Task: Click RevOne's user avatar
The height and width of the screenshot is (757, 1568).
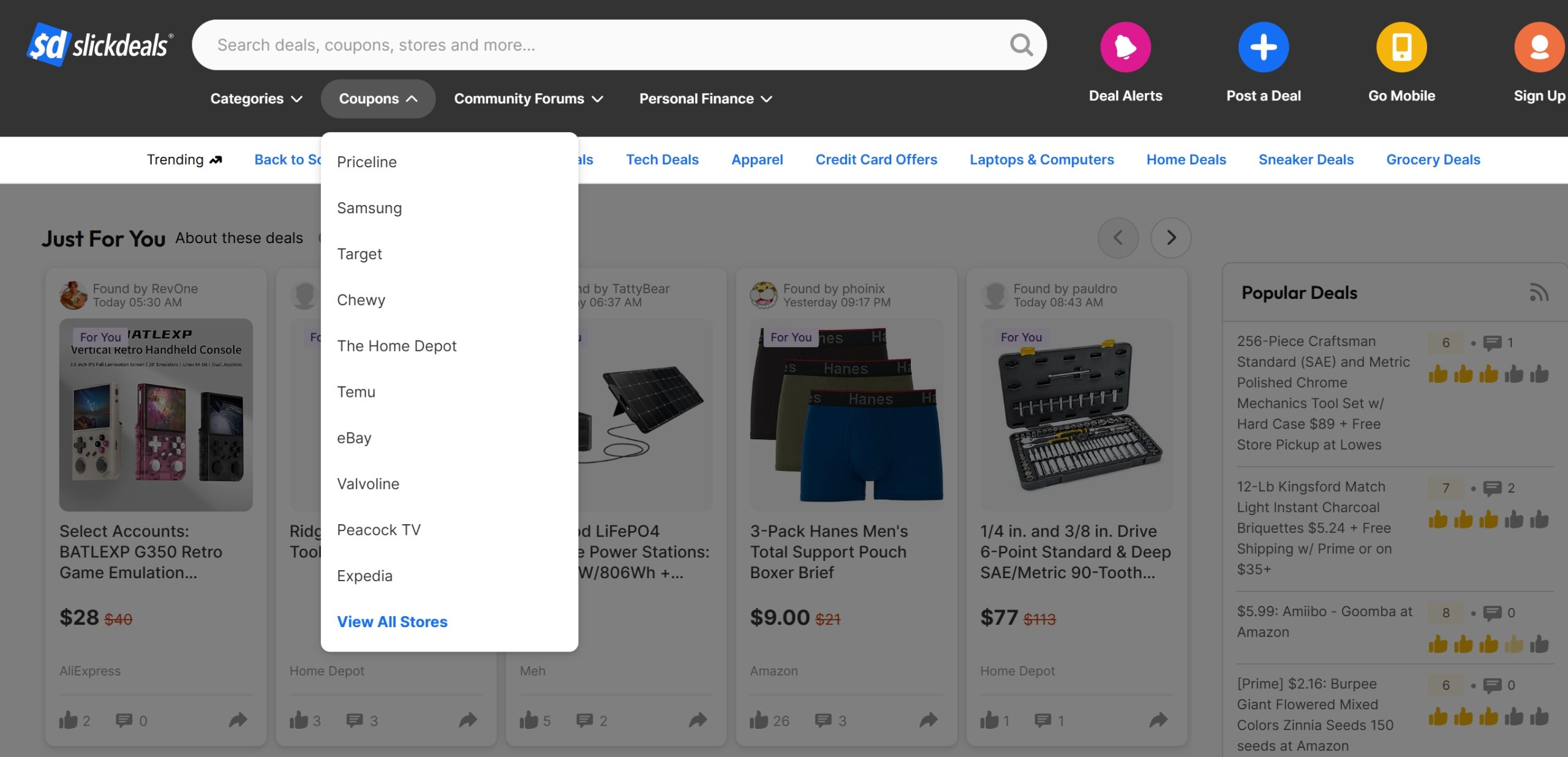Action: point(73,295)
